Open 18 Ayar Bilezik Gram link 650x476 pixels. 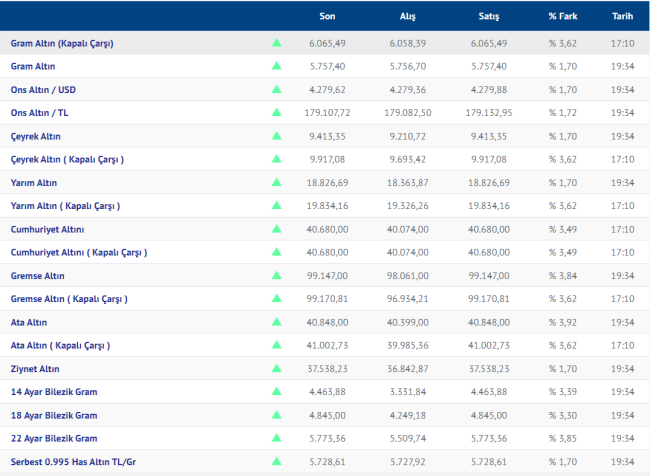point(54,415)
